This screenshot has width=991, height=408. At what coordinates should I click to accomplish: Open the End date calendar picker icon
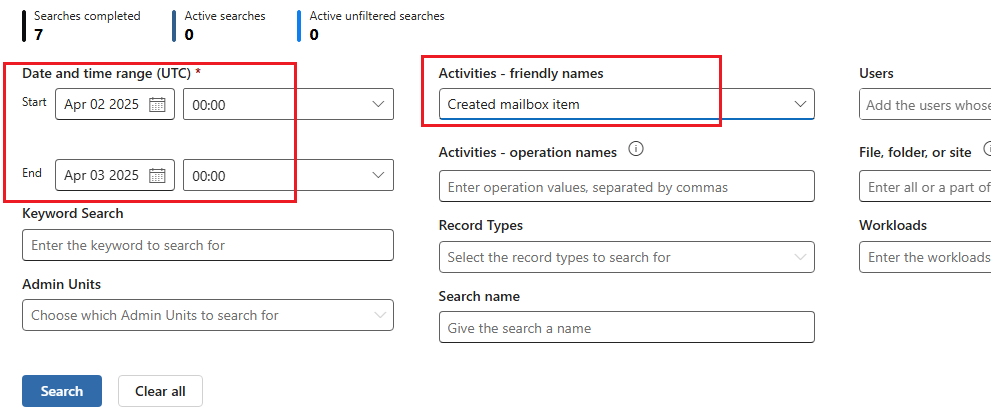tap(157, 175)
